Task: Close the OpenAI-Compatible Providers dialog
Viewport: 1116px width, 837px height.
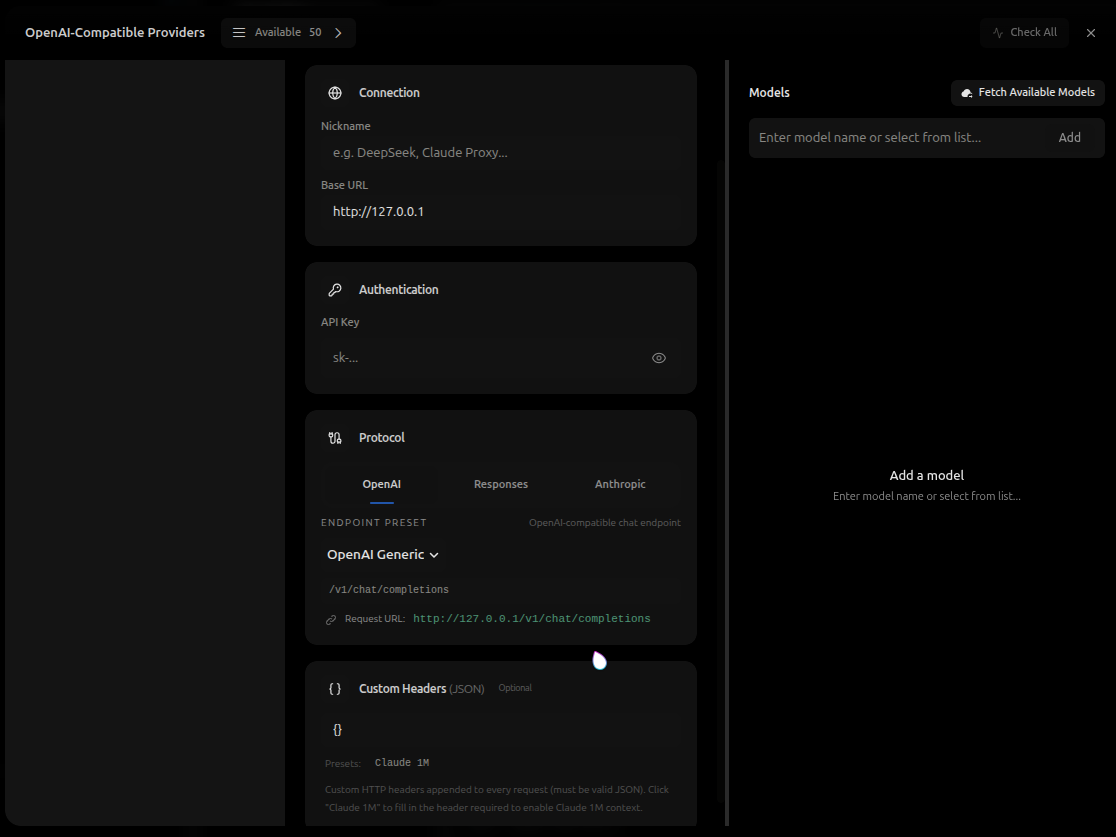Action: [x=1090, y=33]
